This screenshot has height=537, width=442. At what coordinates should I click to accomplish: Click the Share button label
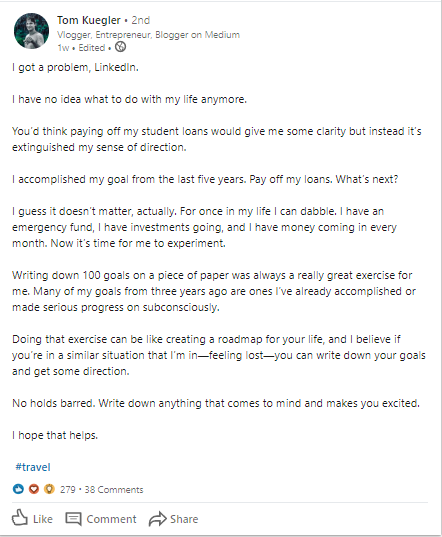pos(184,519)
